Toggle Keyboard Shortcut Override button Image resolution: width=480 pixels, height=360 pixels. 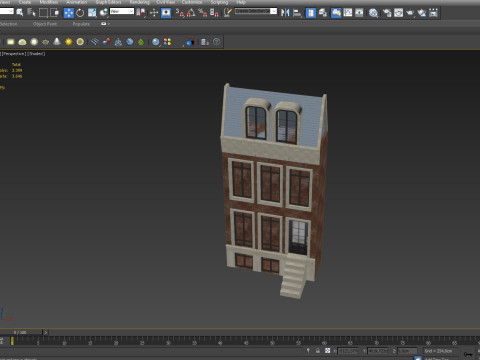click(166, 13)
